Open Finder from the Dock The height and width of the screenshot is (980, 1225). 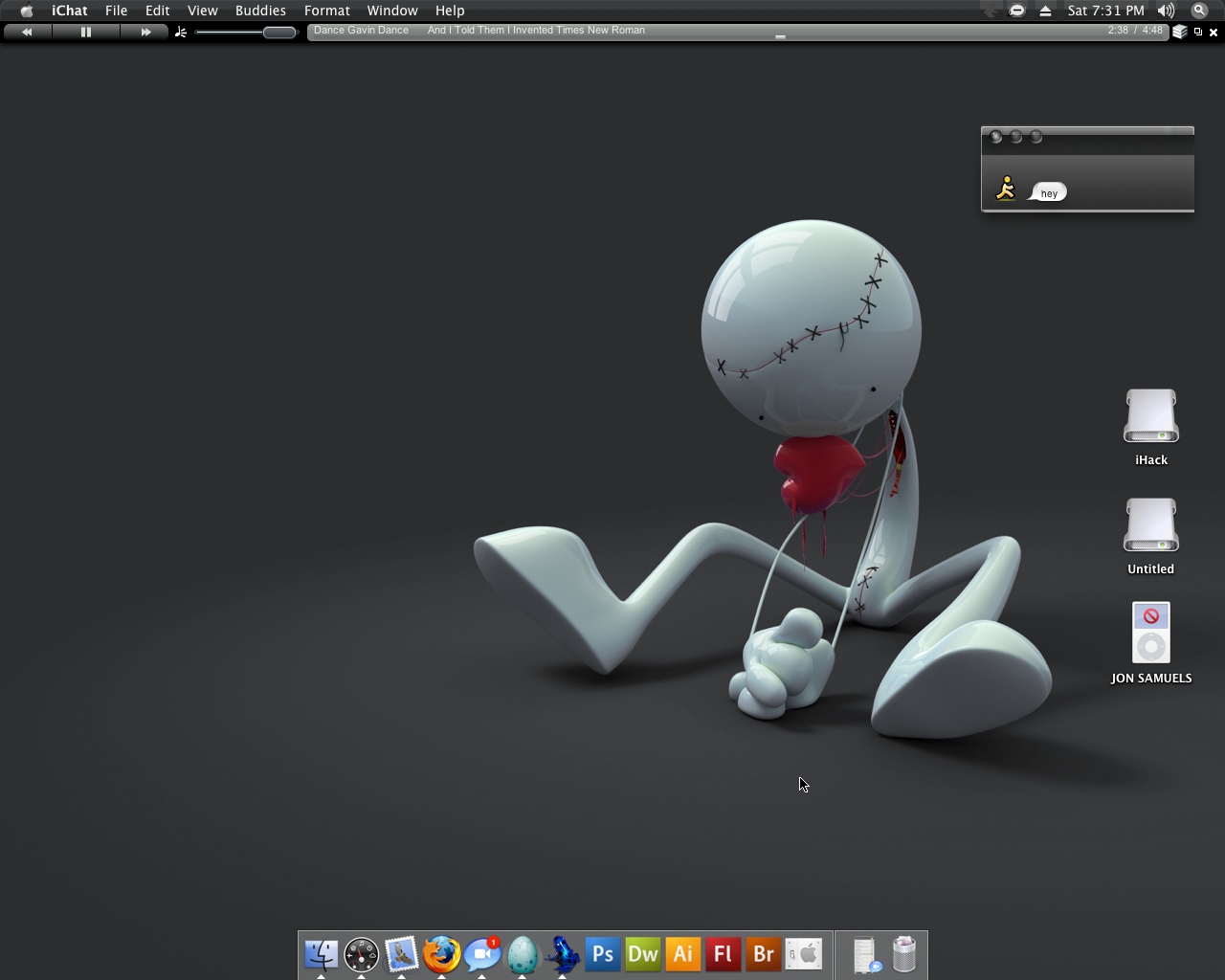(321, 954)
